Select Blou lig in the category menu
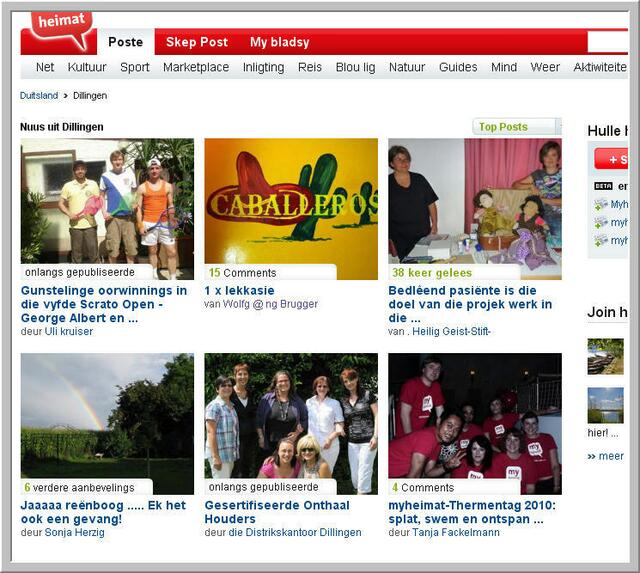This screenshot has width=640, height=573. coord(356,67)
